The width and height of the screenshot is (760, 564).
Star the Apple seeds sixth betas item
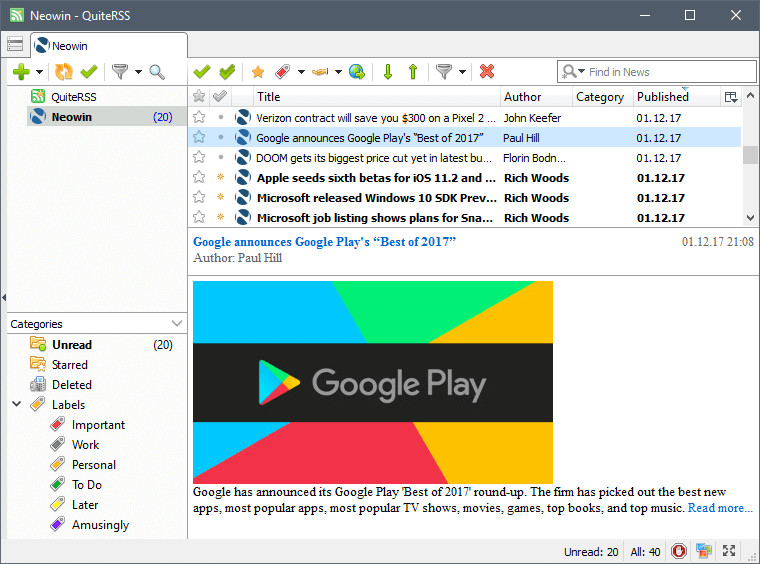click(199, 177)
